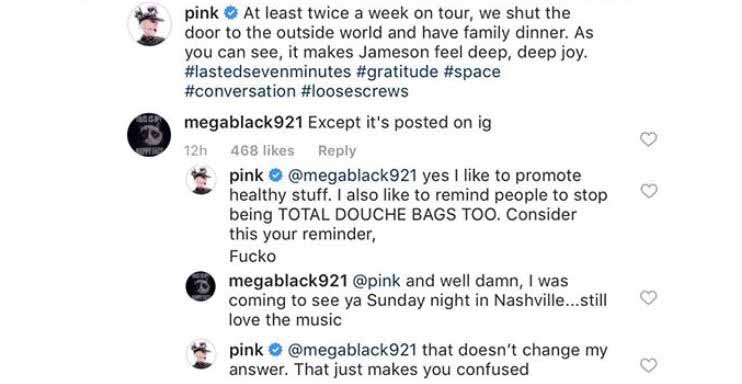
Task: Click the @pink mention in the Nashville reply
Action: point(377,281)
